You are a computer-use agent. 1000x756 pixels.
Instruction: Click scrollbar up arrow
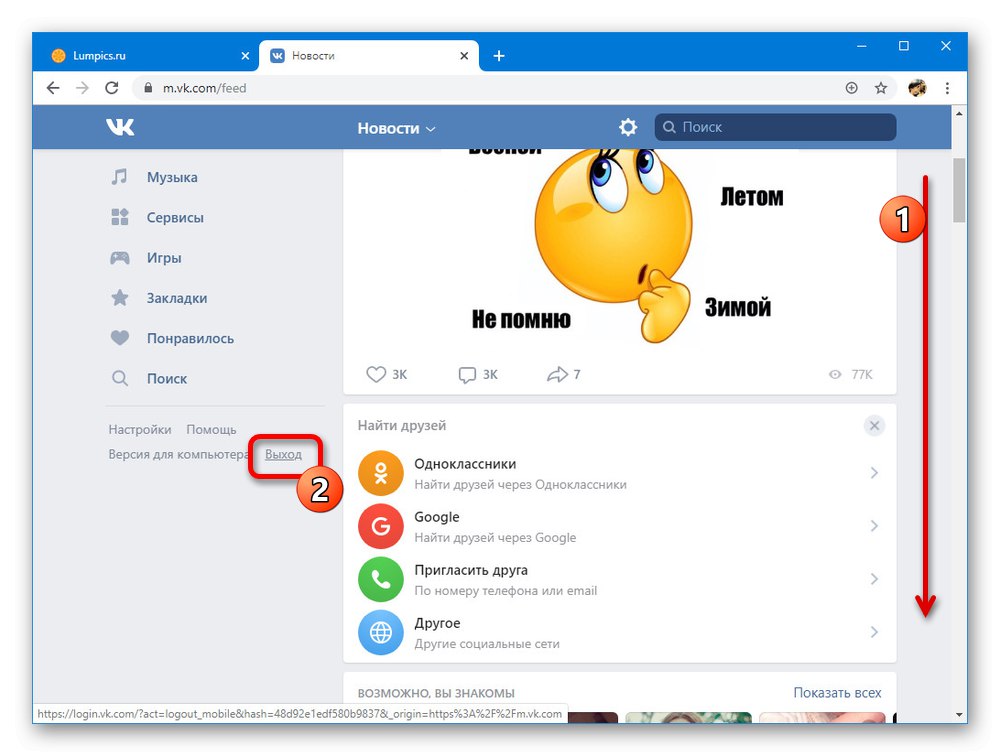(x=959, y=114)
